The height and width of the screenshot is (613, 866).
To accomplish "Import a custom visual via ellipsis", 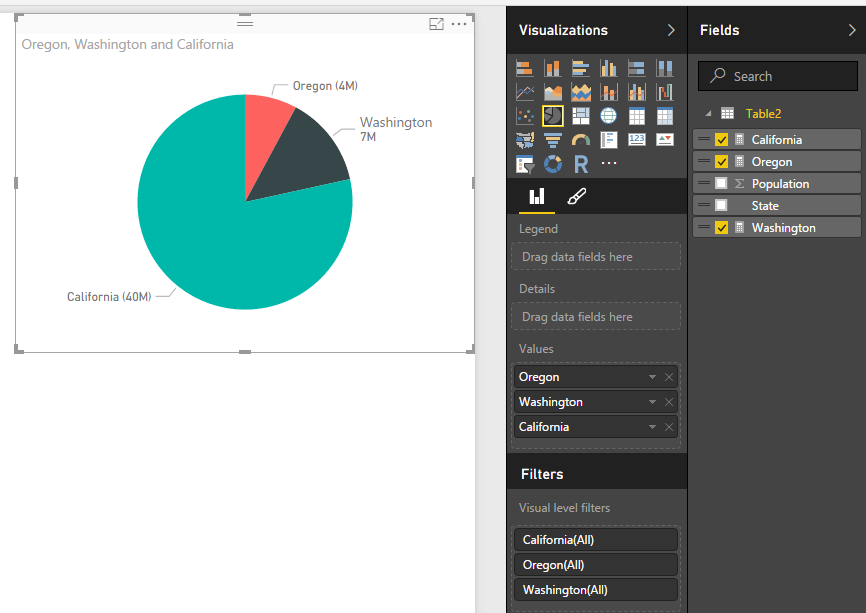I will click(609, 163).
